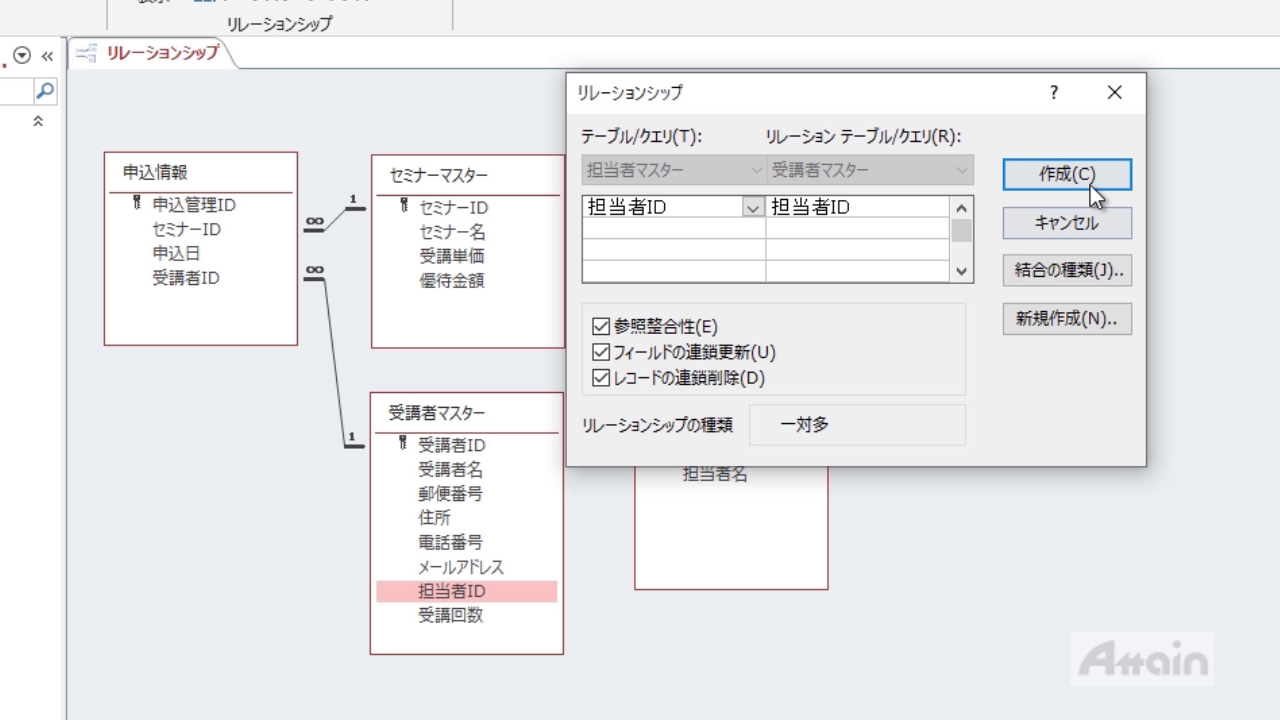The width and height of the screenshot is (1280, 720).
Task: Expand the 担当者ID field dropdown arrow
Action: 753,207
